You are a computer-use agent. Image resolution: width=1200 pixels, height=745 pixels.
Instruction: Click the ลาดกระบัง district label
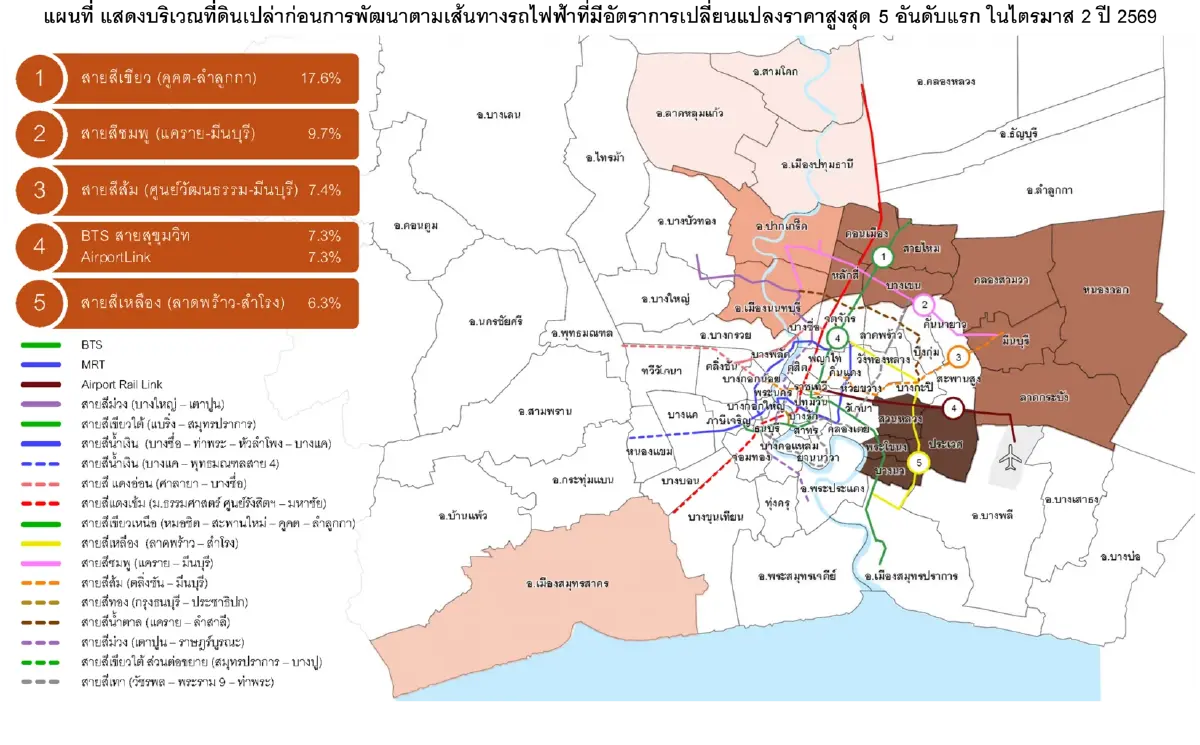[x=1043, y=397]
